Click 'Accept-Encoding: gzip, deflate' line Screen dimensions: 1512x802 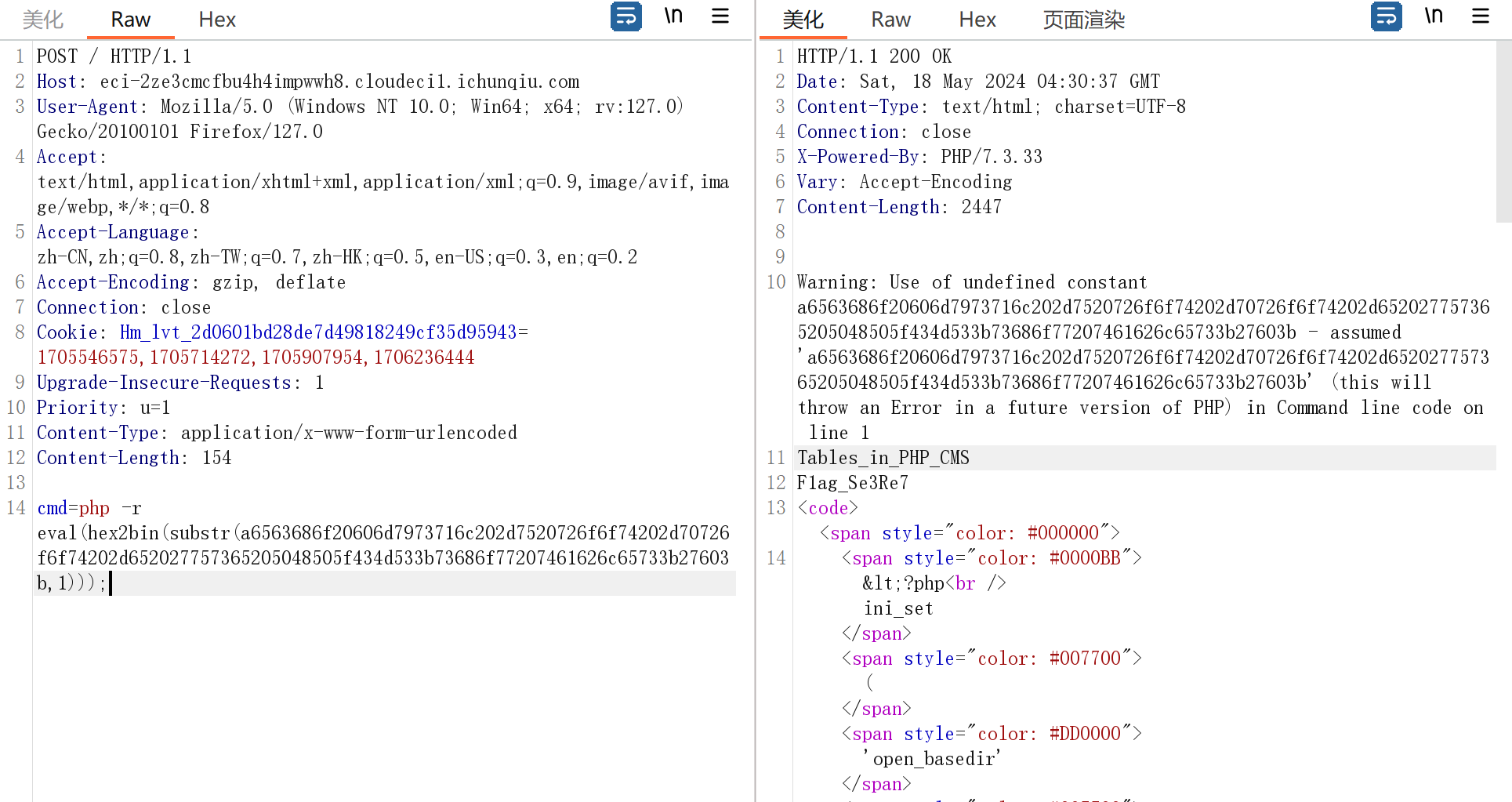[x=191, y=282]
